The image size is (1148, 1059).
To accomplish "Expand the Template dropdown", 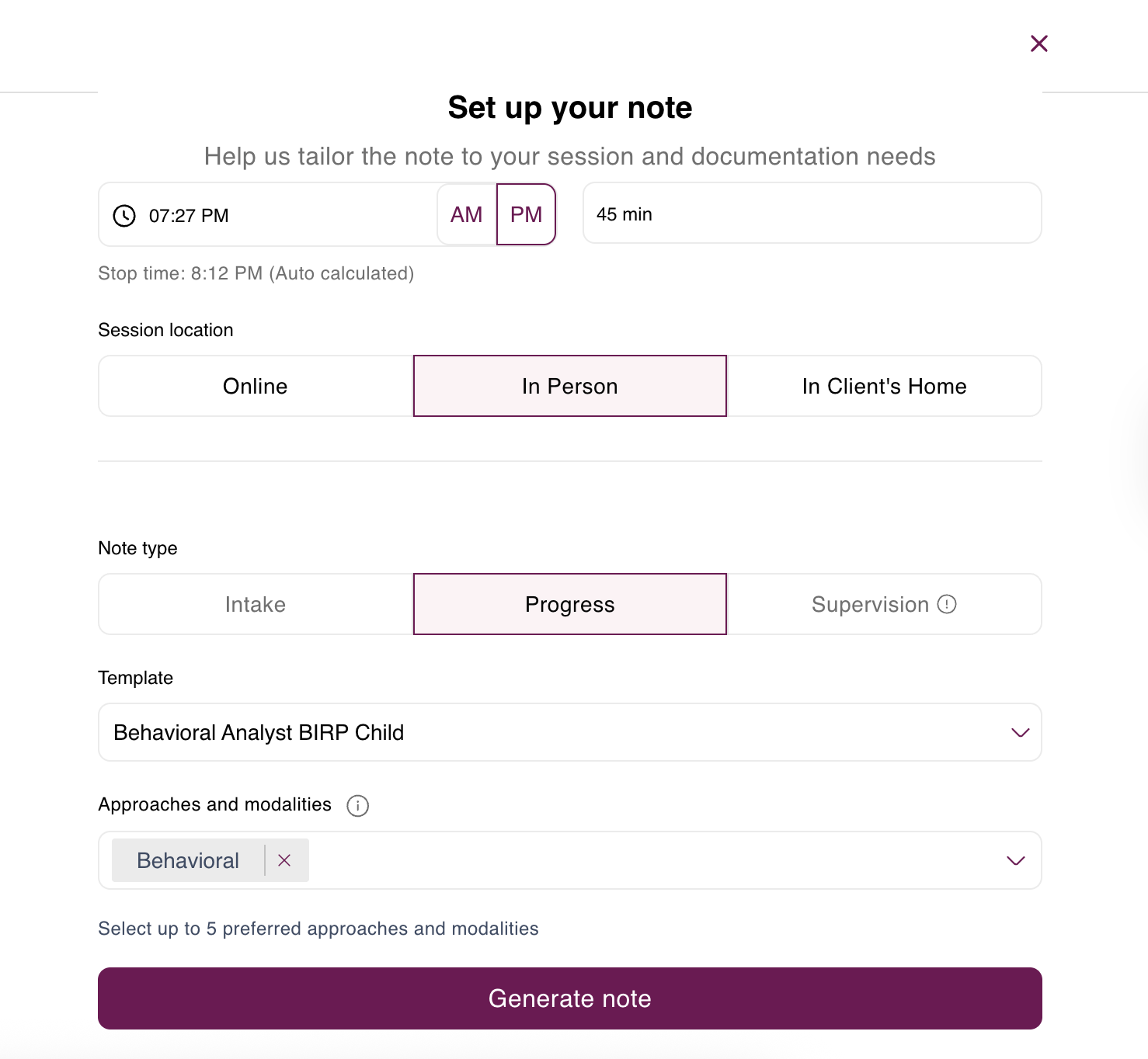I will coord(1019,732).
